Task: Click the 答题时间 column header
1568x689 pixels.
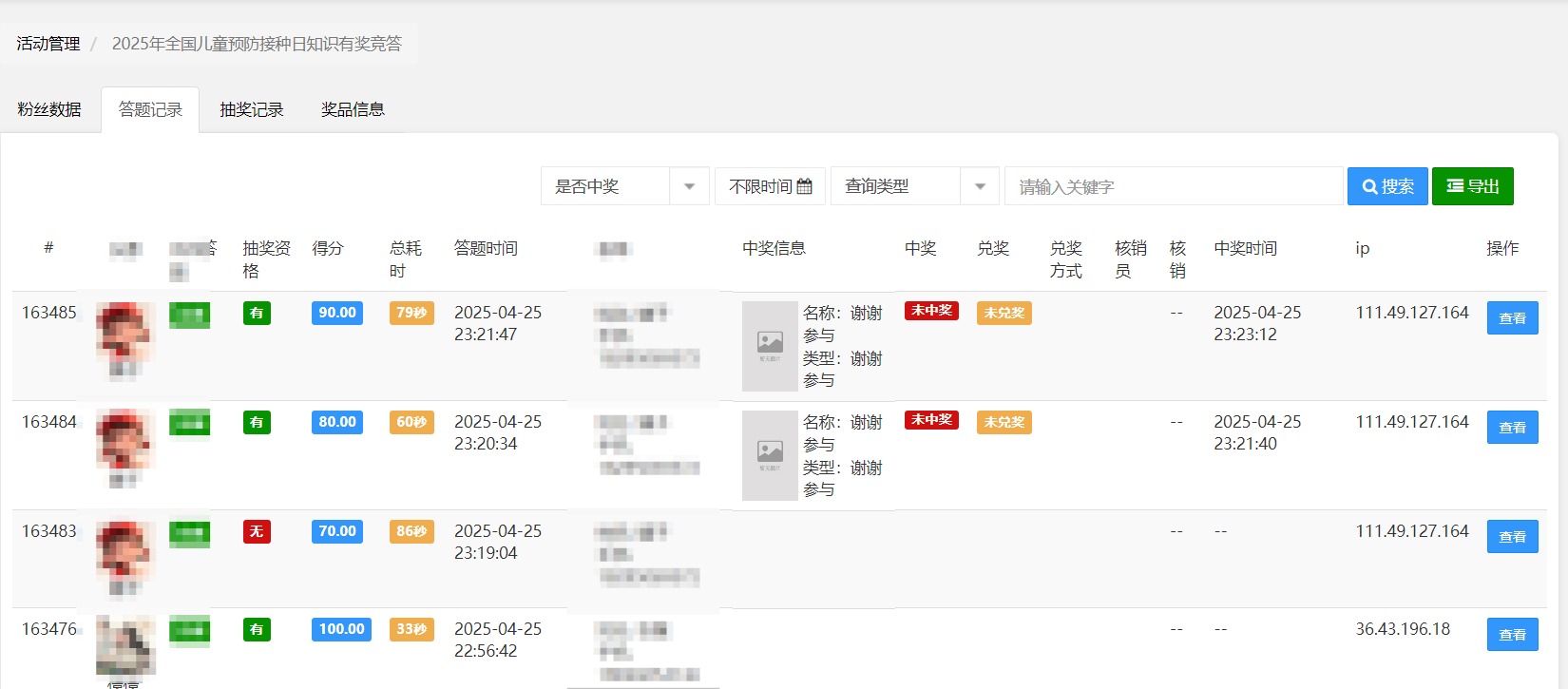Action: (x=486, y=248)
